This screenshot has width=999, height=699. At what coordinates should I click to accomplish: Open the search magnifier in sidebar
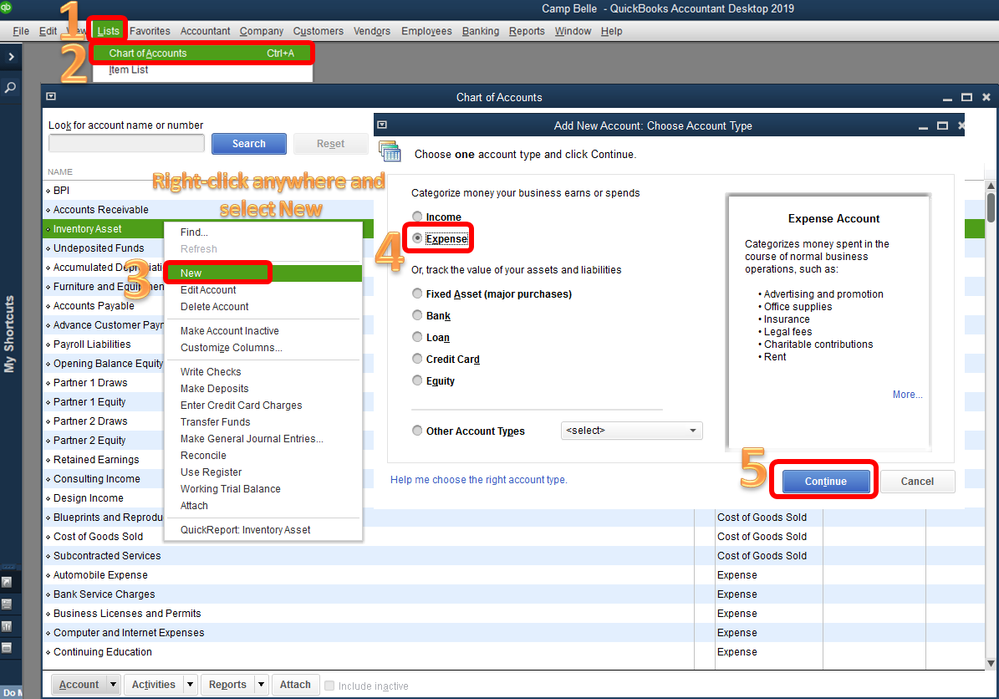coord(10,87)
